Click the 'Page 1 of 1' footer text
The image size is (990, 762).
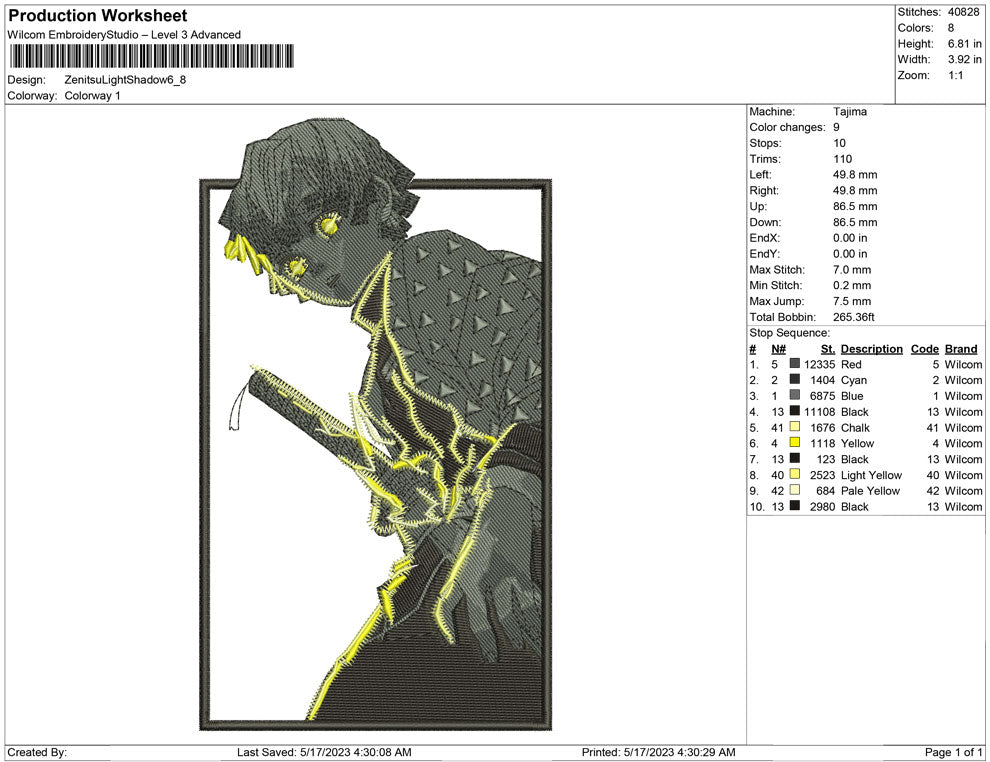953,753
